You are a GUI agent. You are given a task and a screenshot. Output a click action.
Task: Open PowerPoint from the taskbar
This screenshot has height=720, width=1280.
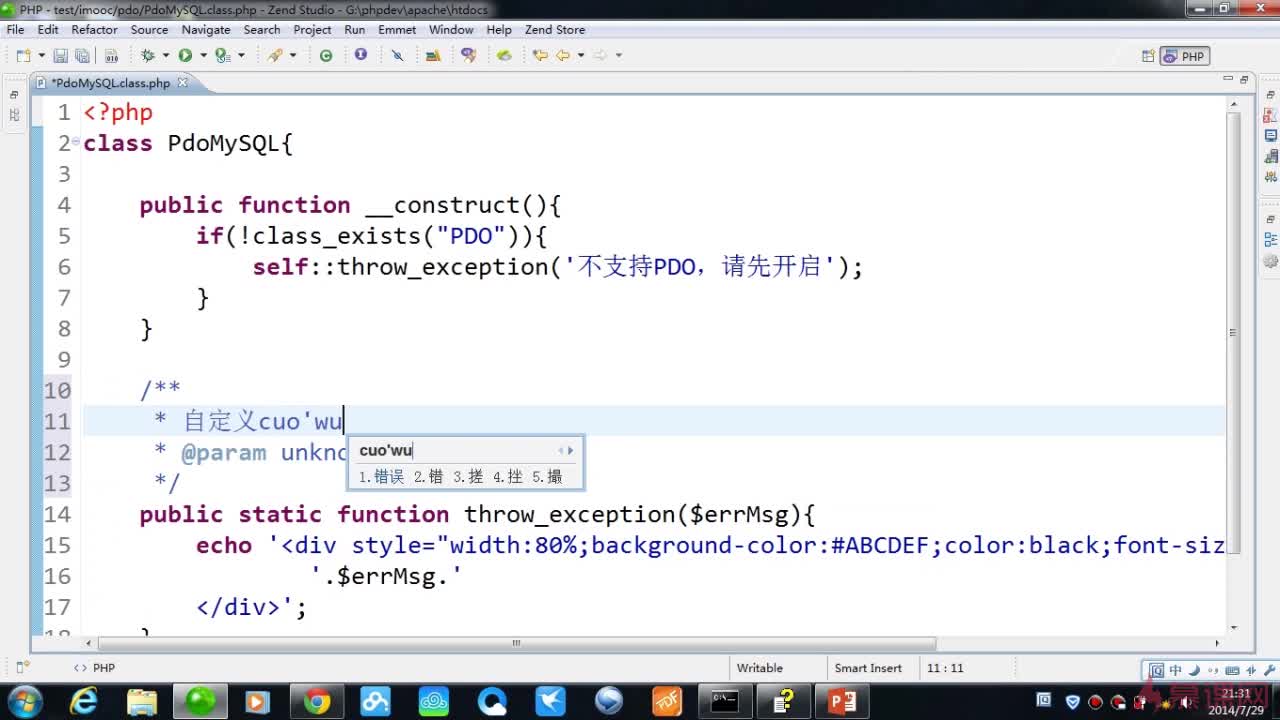pyautogui.click(x=842, y=702)
